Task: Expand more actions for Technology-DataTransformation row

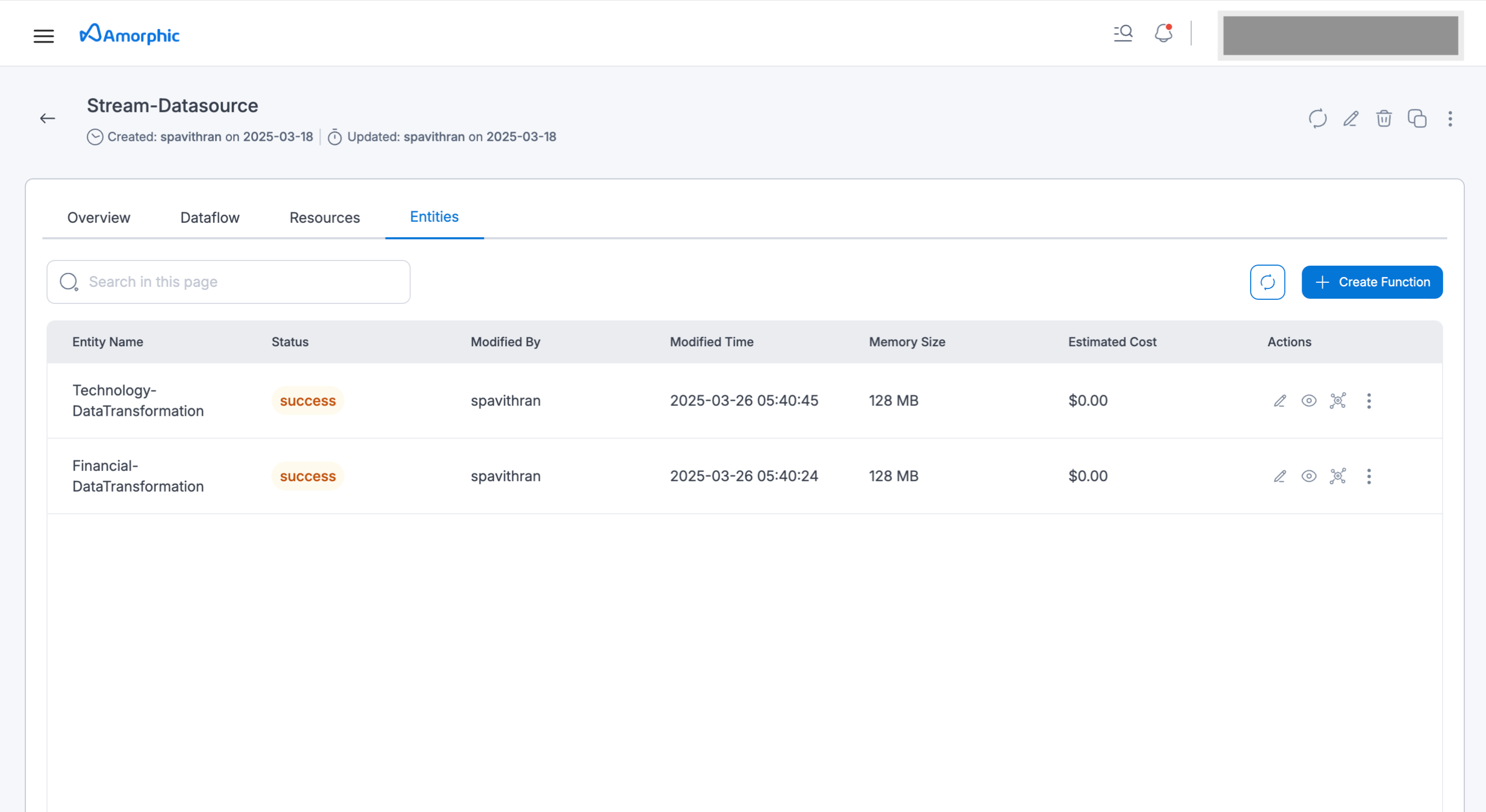Action: click(x=1368, y=401)
